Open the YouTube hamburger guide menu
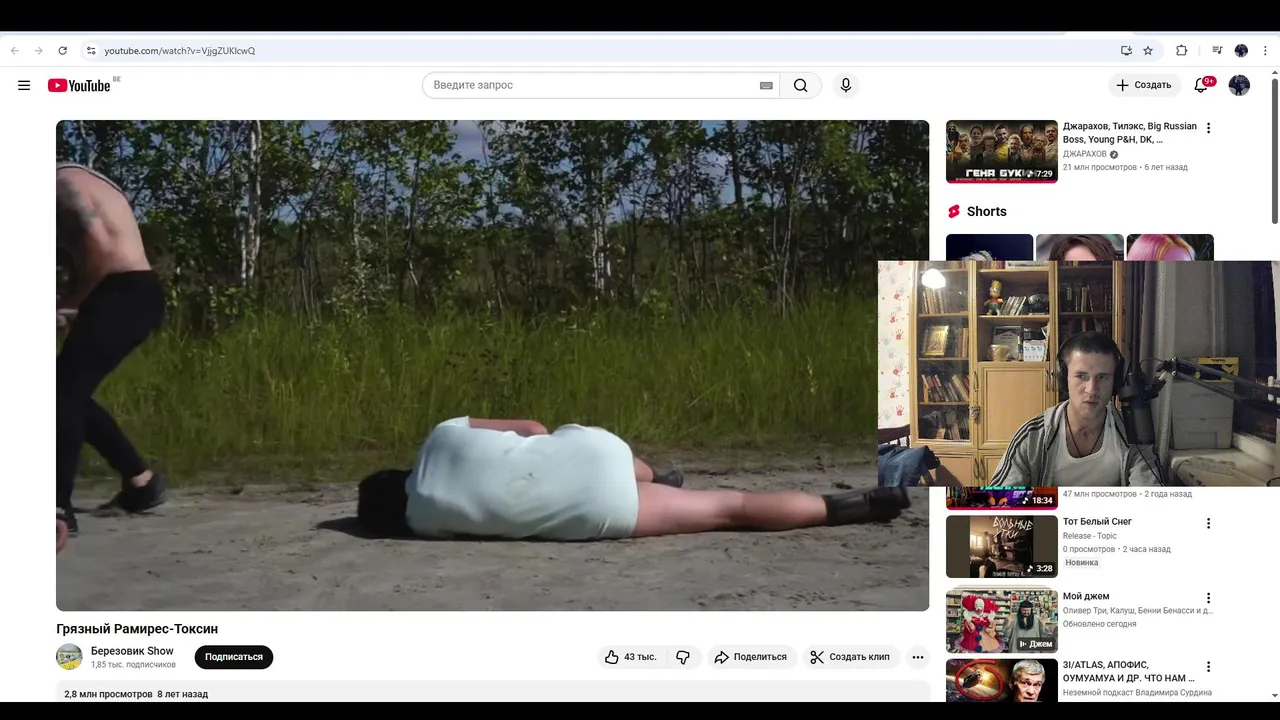The height and width of the screenshot is (720, 1280). click(x=24, y=85)
